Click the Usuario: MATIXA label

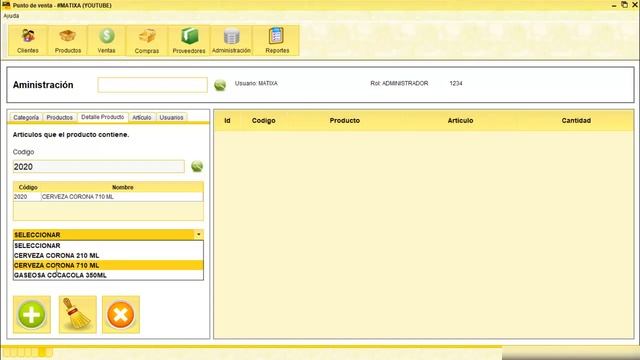pos(256,83)
